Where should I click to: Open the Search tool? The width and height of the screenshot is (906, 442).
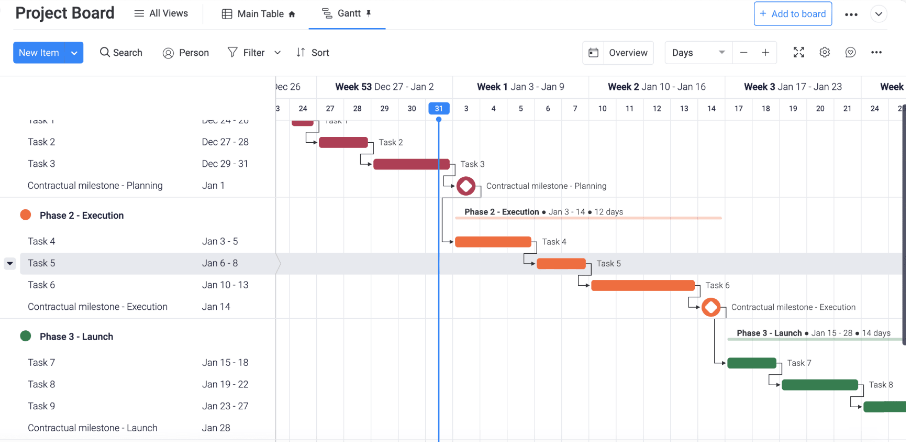click(x=121, y=53)
